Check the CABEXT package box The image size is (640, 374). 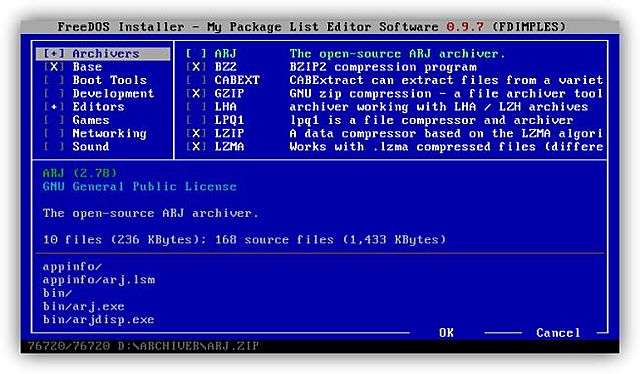(x=196, y=80)
